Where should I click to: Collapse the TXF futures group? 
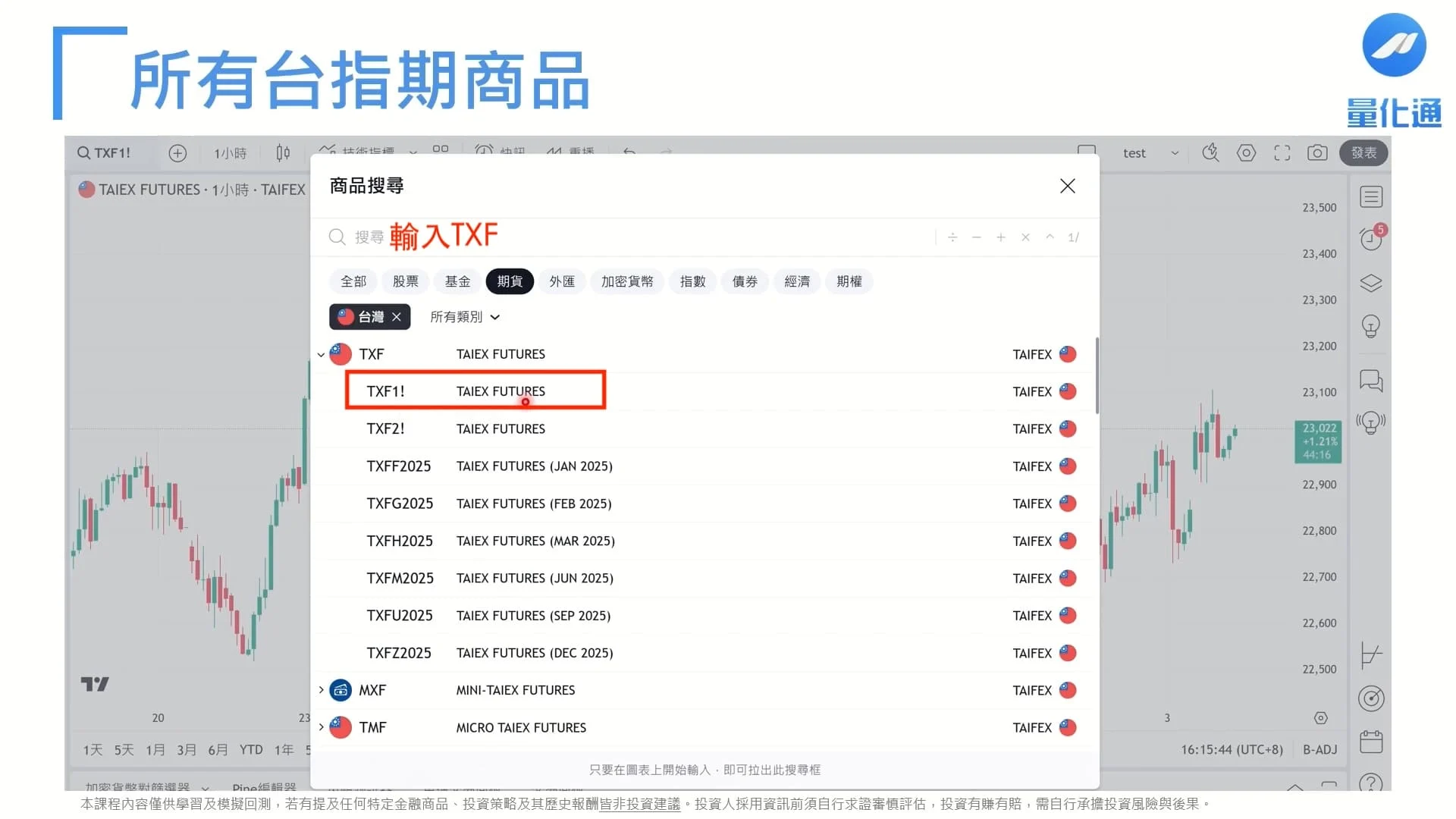click(x=321, y=354)
